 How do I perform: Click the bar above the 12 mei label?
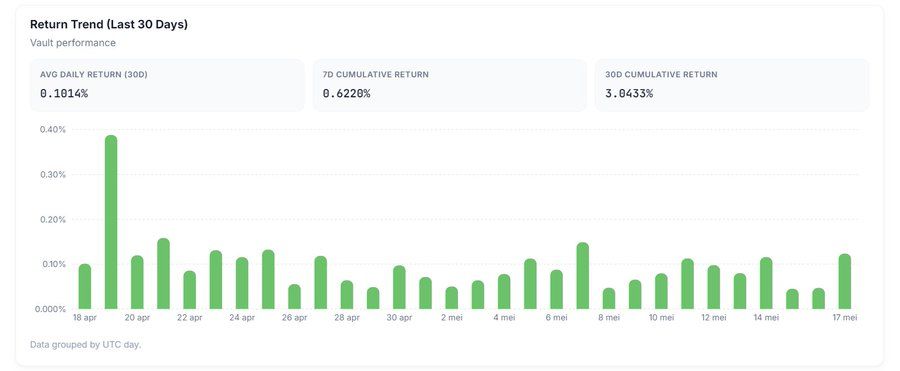[x=714, y=287]
